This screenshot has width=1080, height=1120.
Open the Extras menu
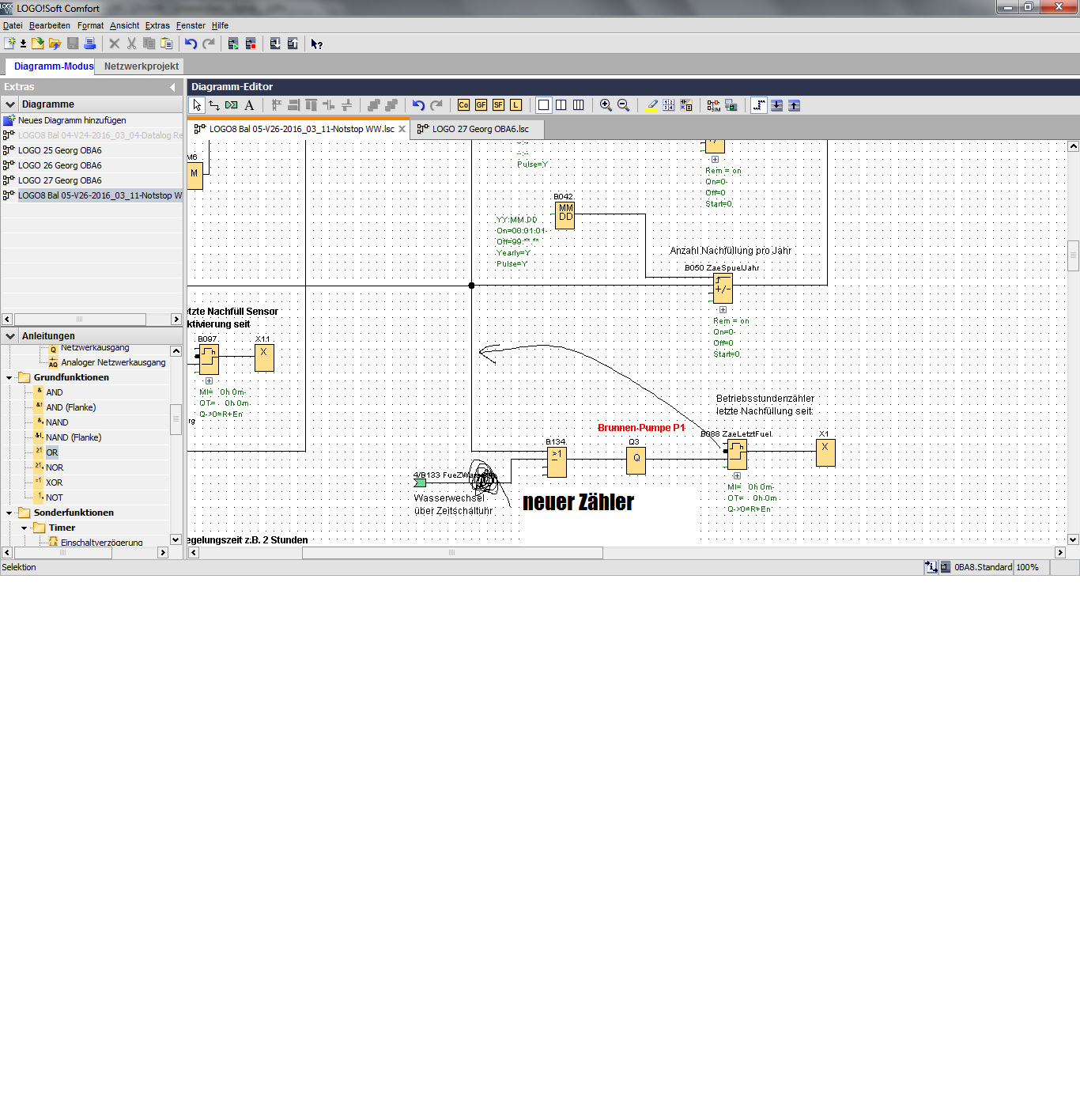pyautogui.click(x=157, y=25)
